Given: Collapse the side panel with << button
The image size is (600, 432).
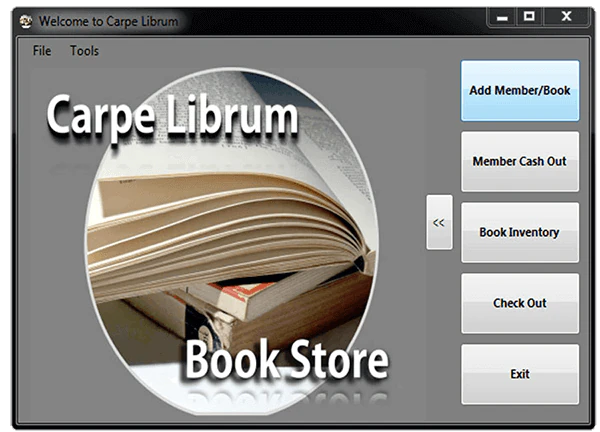Looking at the screenshot, I should [439, 222].
